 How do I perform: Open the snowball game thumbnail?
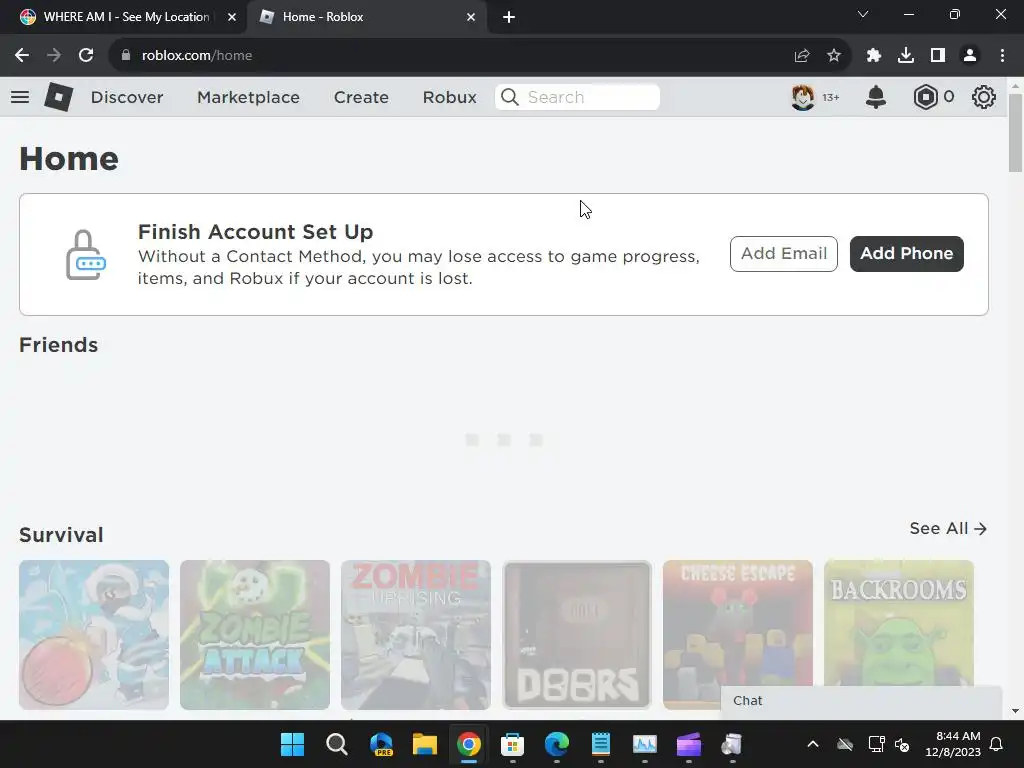(94, 635)
